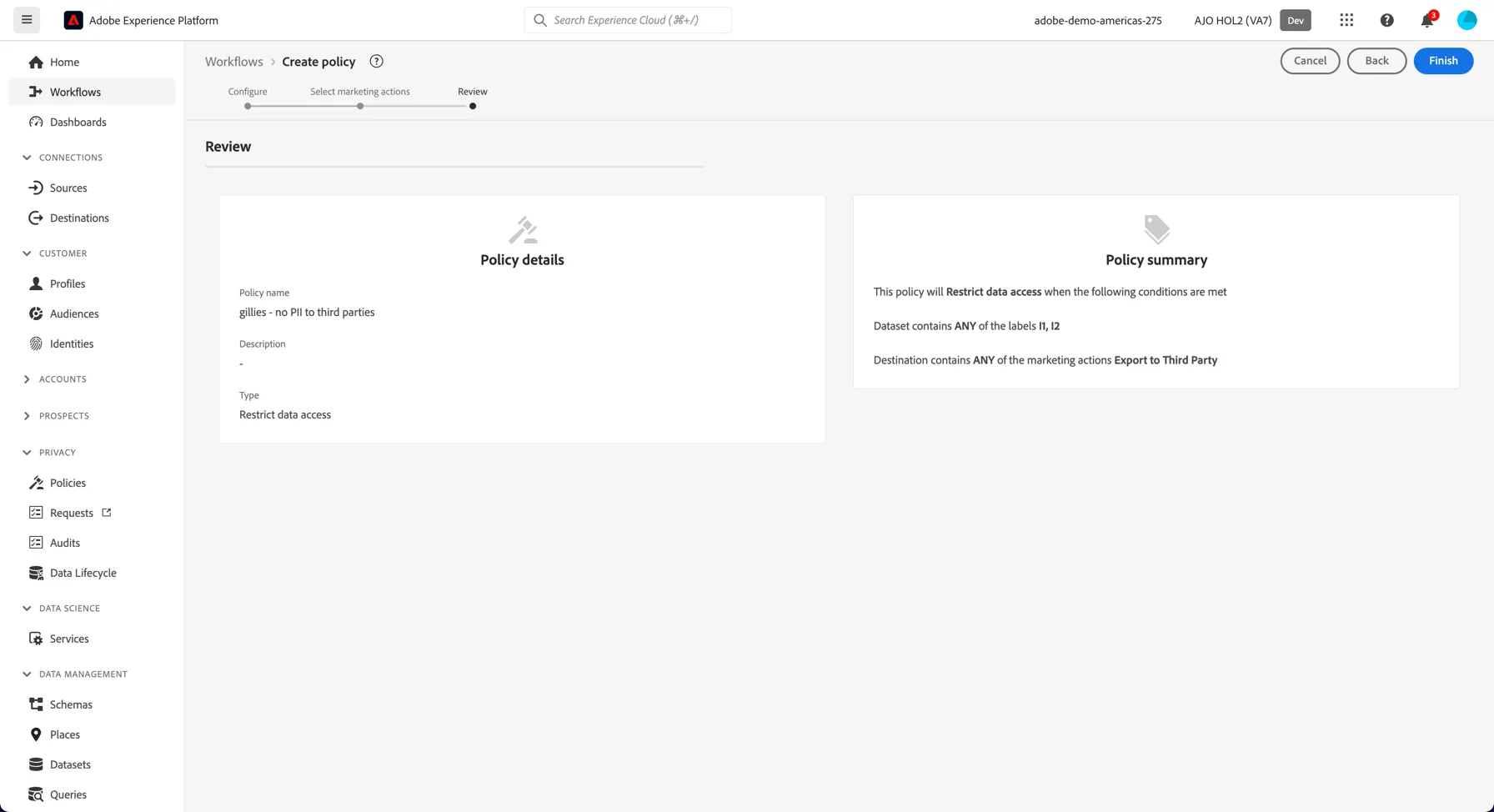Click the Profiles person icon
The image size is (1494, 812).
click(x=36, y=283)
